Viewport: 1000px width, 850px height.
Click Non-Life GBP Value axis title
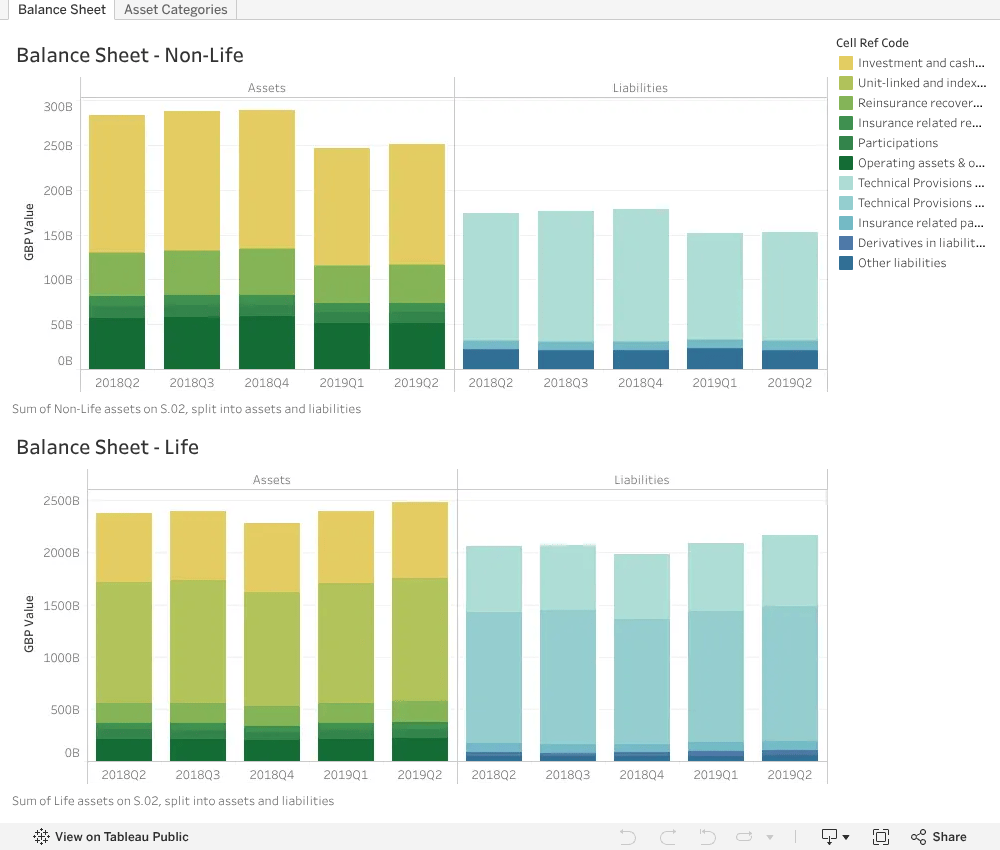point(29,232)
